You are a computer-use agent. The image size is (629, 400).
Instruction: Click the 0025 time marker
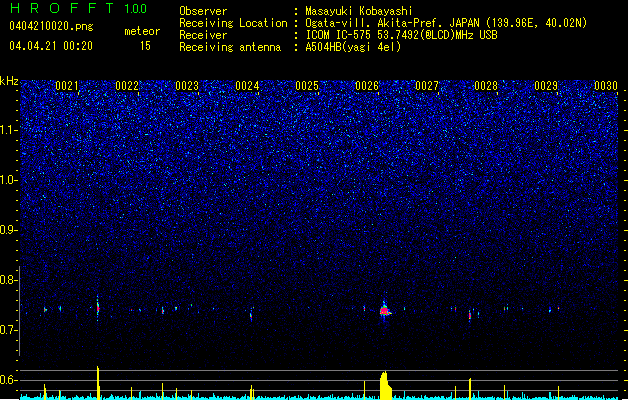pos(307,86)
